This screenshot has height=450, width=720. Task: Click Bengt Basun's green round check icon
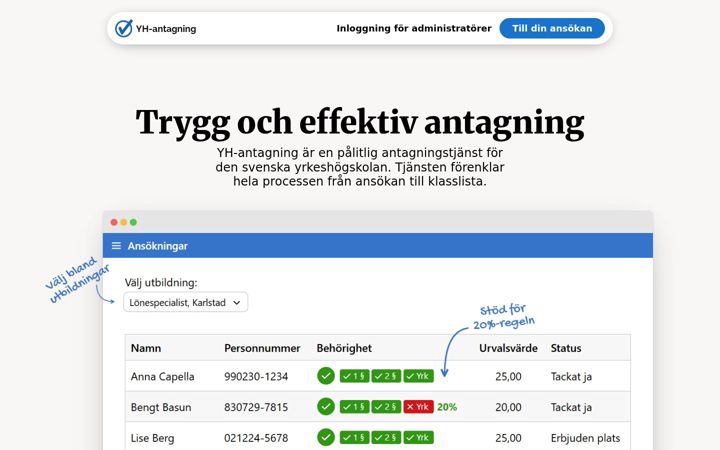(x=326, y=406)
